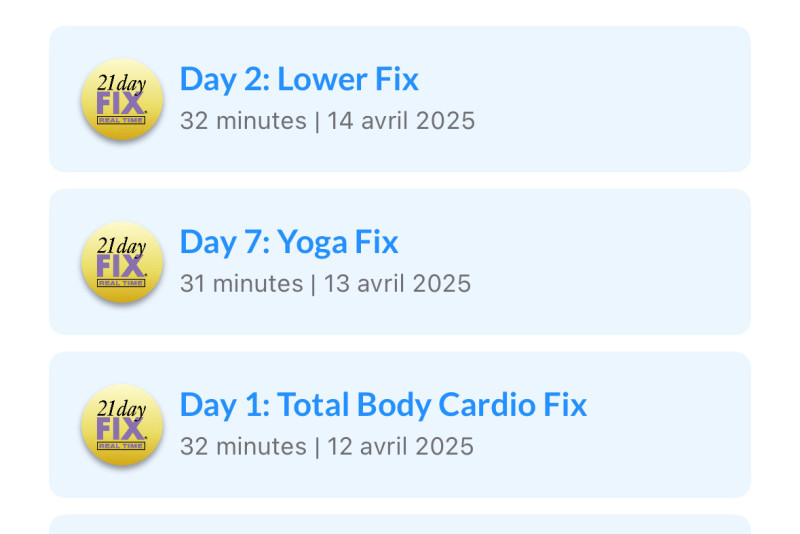
Task: Click the 31 minutes duration under Yoga Fix
Action: point(241,284)
